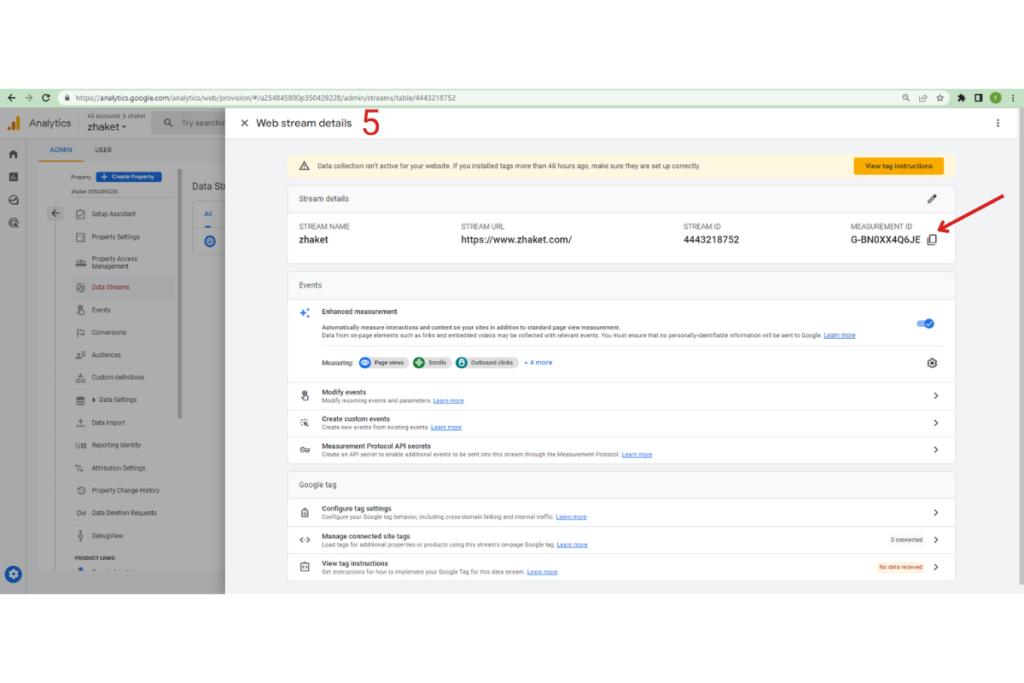Expand the '+ 4 more' measuring list
1024x683 pixels.
click(538, 362)
